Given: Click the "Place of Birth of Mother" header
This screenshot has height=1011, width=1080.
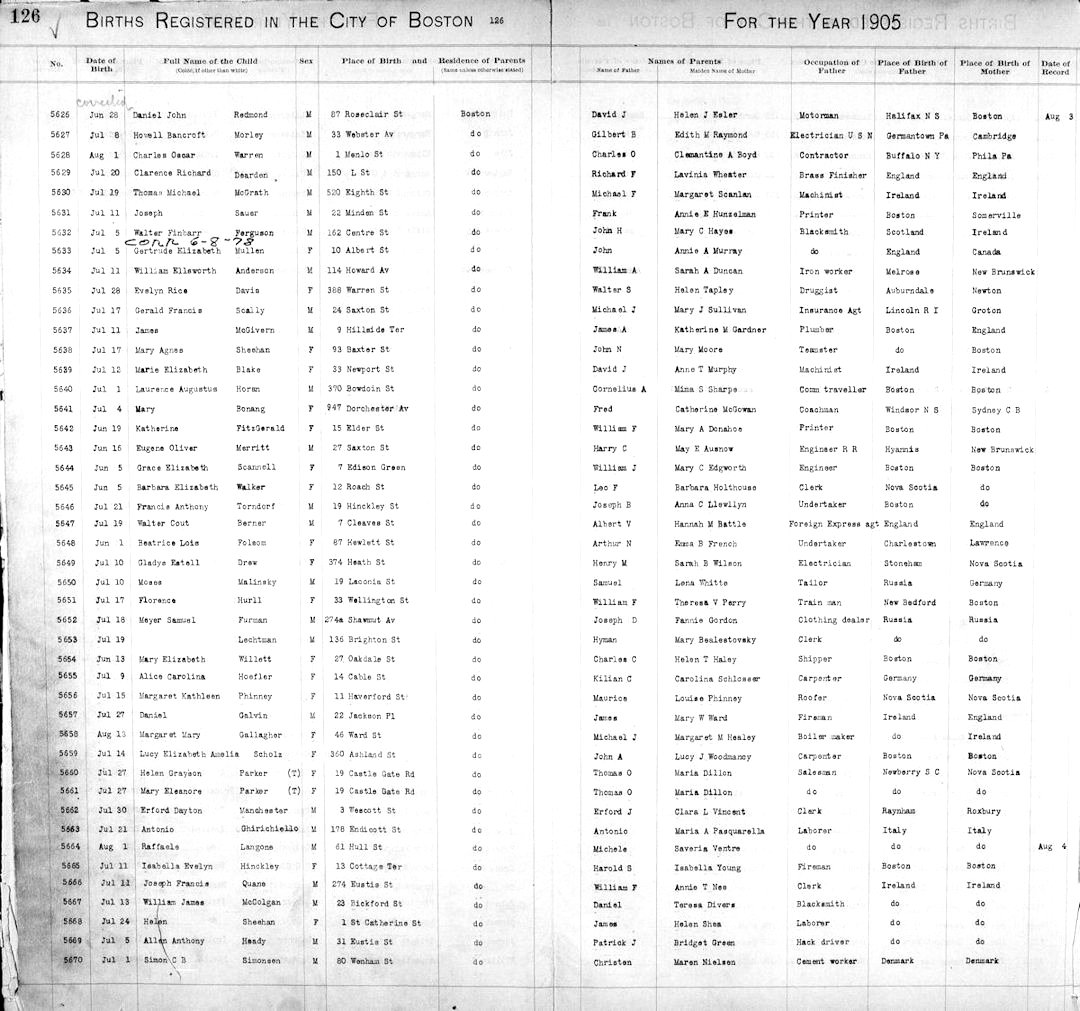Looking at the screenshot, I should tap(995, 67).
